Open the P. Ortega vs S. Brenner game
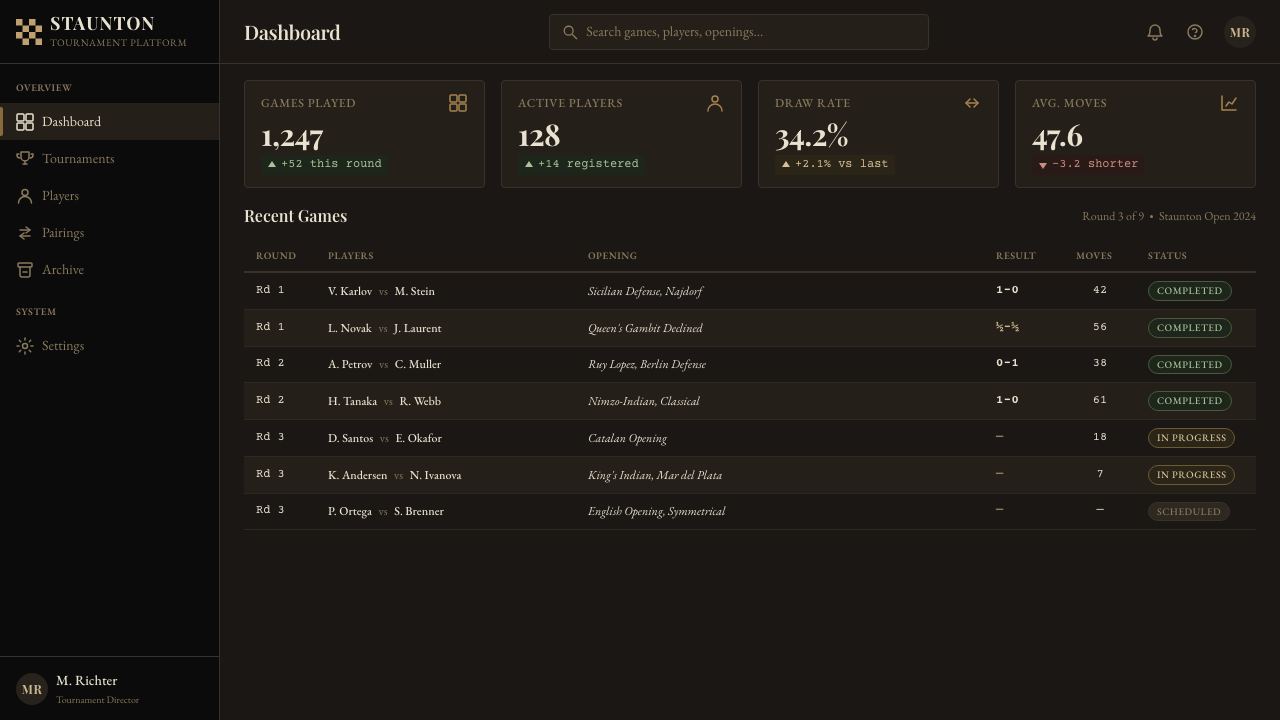This screenshot has height=720, width=1280. [750, 511]
